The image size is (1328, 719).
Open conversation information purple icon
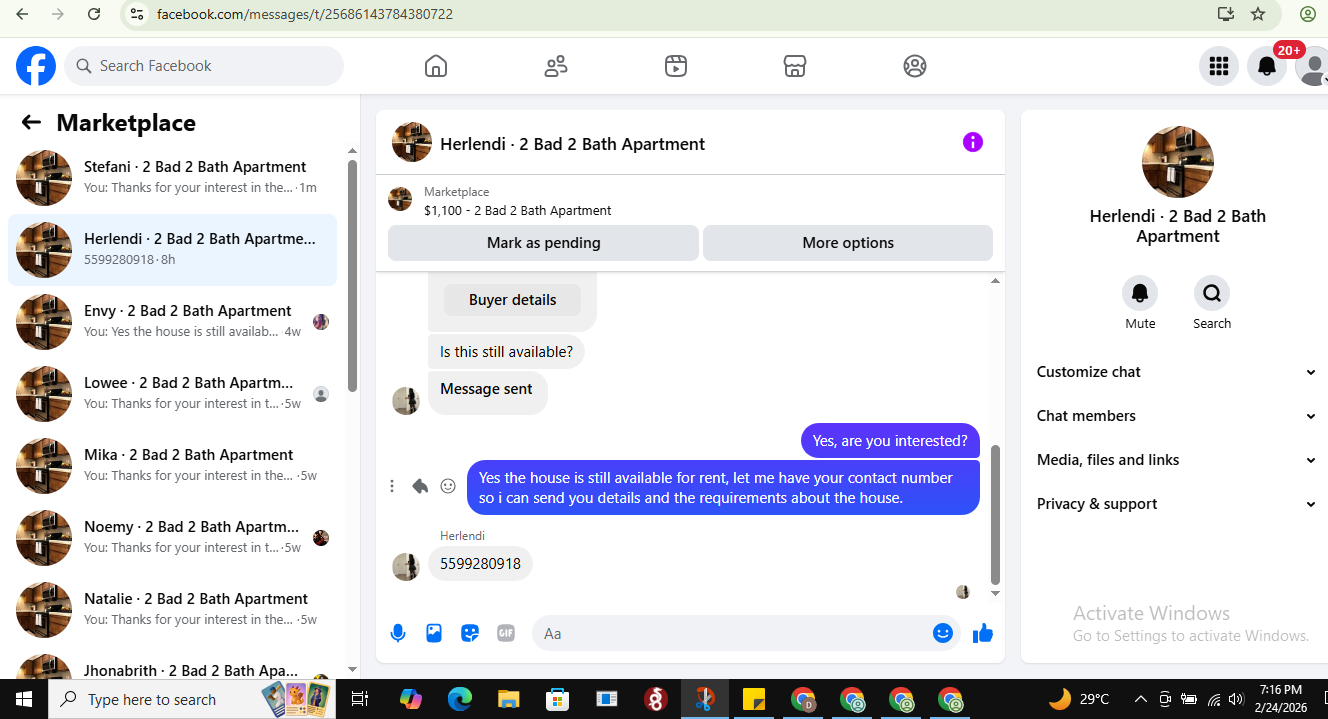973,142
